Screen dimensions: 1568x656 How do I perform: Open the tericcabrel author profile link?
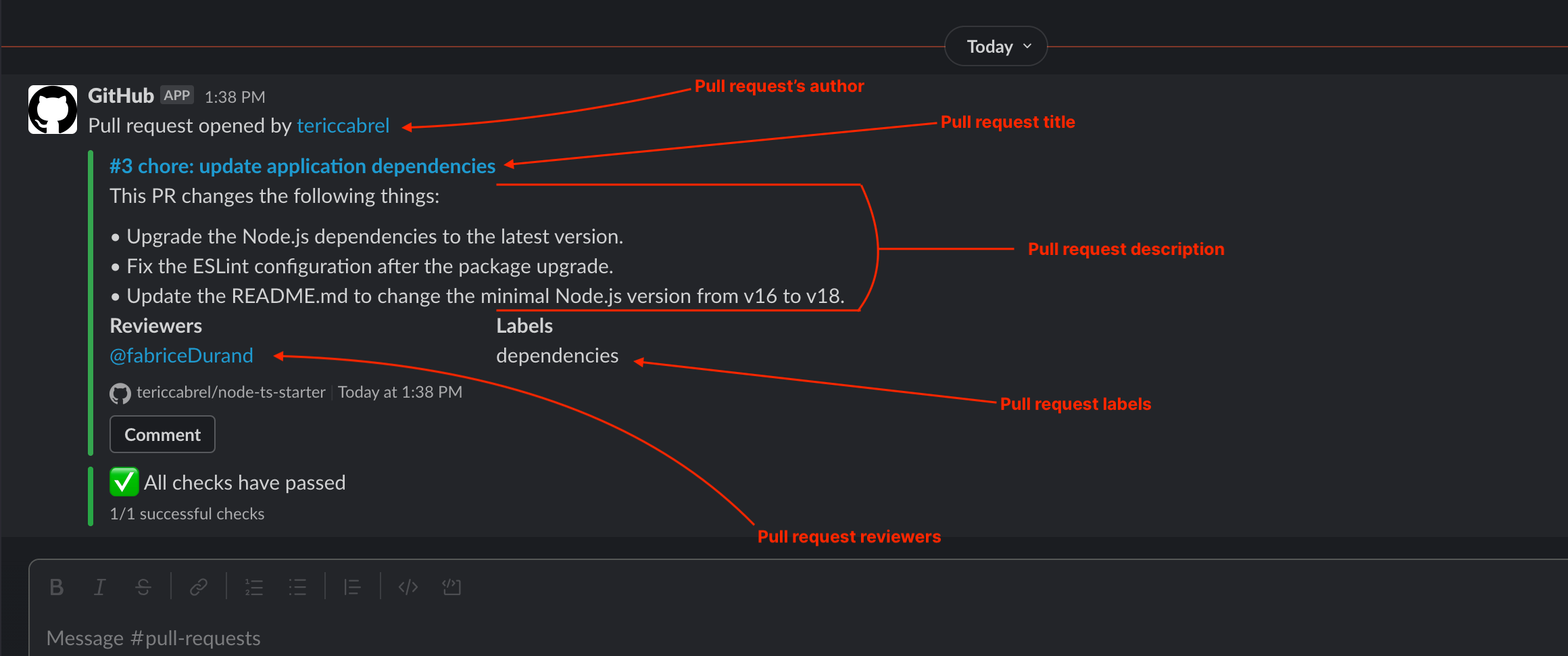[343, 126]
